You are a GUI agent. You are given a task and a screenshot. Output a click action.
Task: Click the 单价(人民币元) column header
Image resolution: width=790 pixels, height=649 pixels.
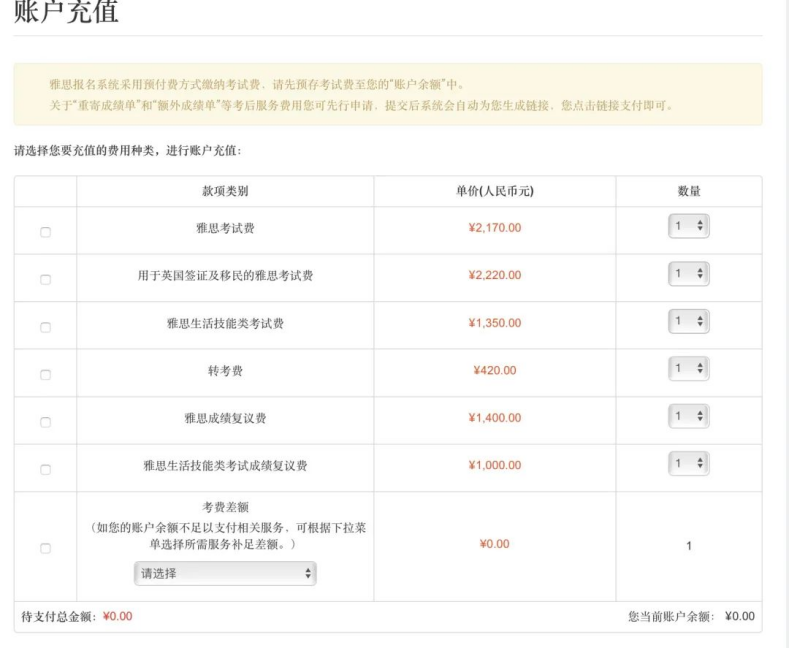(495, 191)
